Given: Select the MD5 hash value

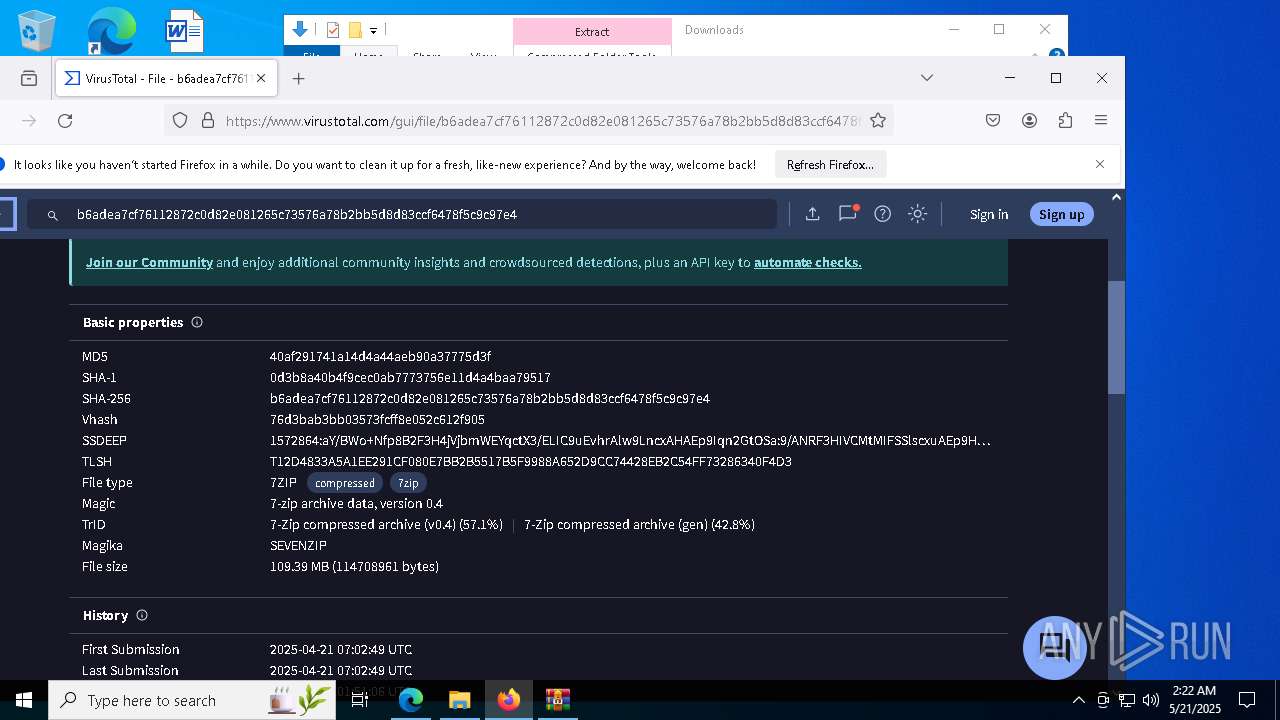Looking at the screenshot, I should pyautogui.click(x=380, y=357).
